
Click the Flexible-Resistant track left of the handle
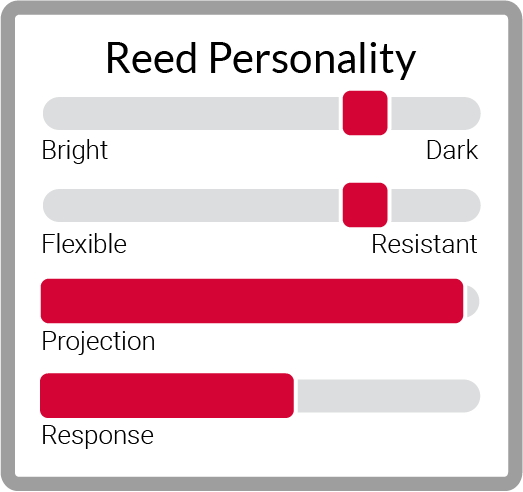point(191,205)
